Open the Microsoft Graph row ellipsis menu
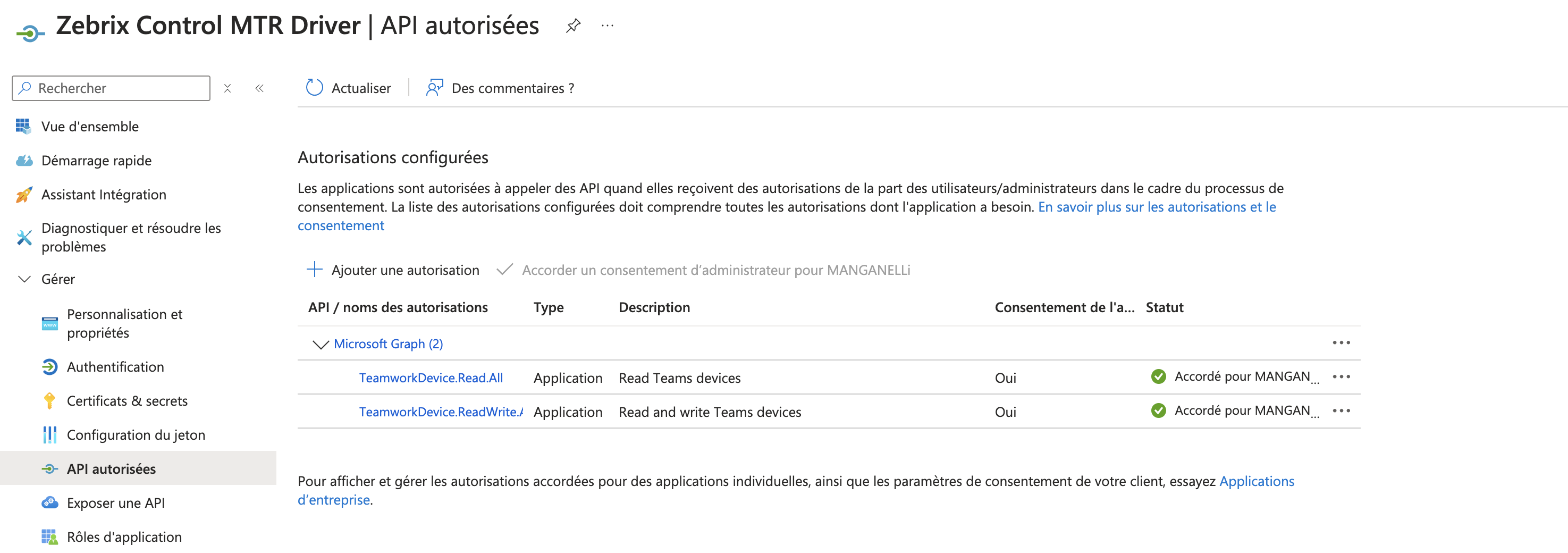The height and width of the screenshot is (553, 1568). coord(1341,343)
